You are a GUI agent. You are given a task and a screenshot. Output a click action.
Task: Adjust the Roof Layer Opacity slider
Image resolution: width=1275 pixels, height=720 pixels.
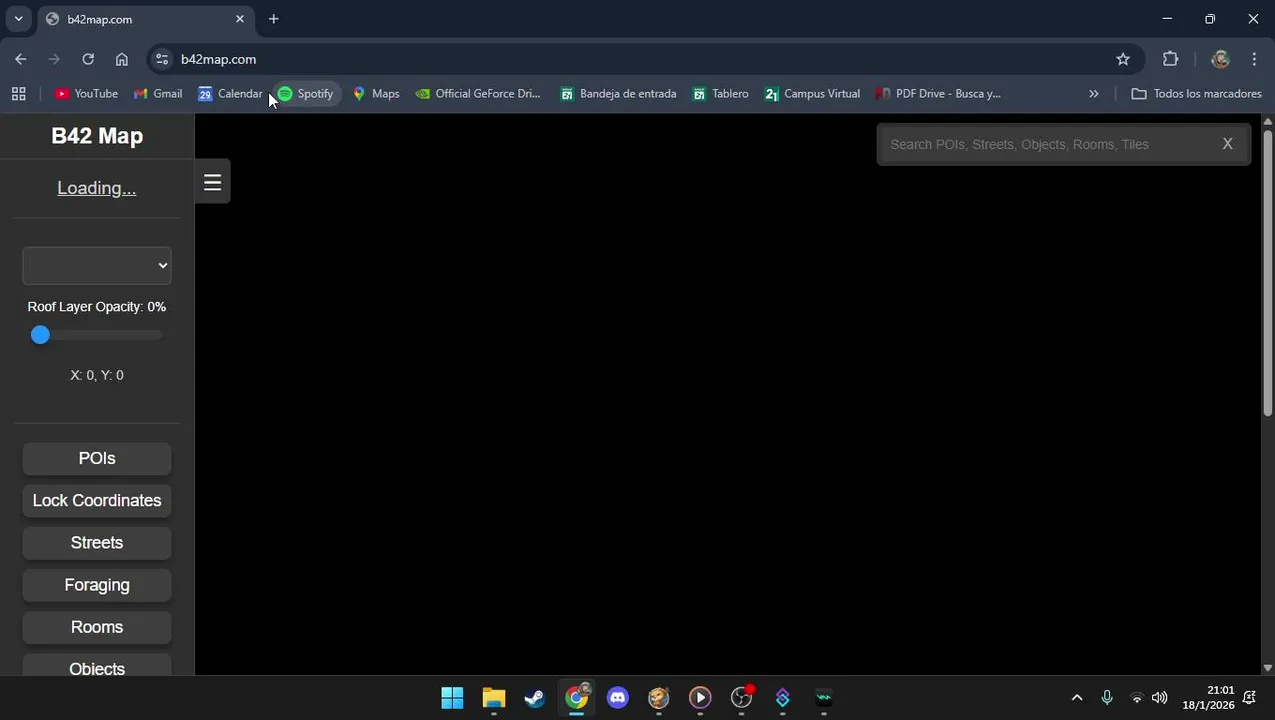[x=97, y=335]
